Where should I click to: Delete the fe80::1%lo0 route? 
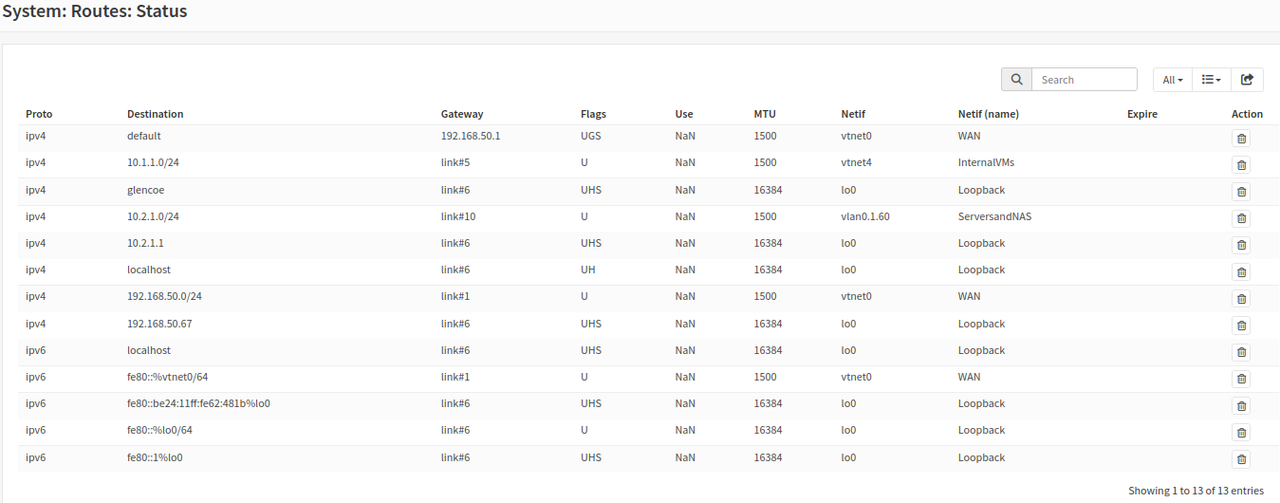(x=1241, y=459)
